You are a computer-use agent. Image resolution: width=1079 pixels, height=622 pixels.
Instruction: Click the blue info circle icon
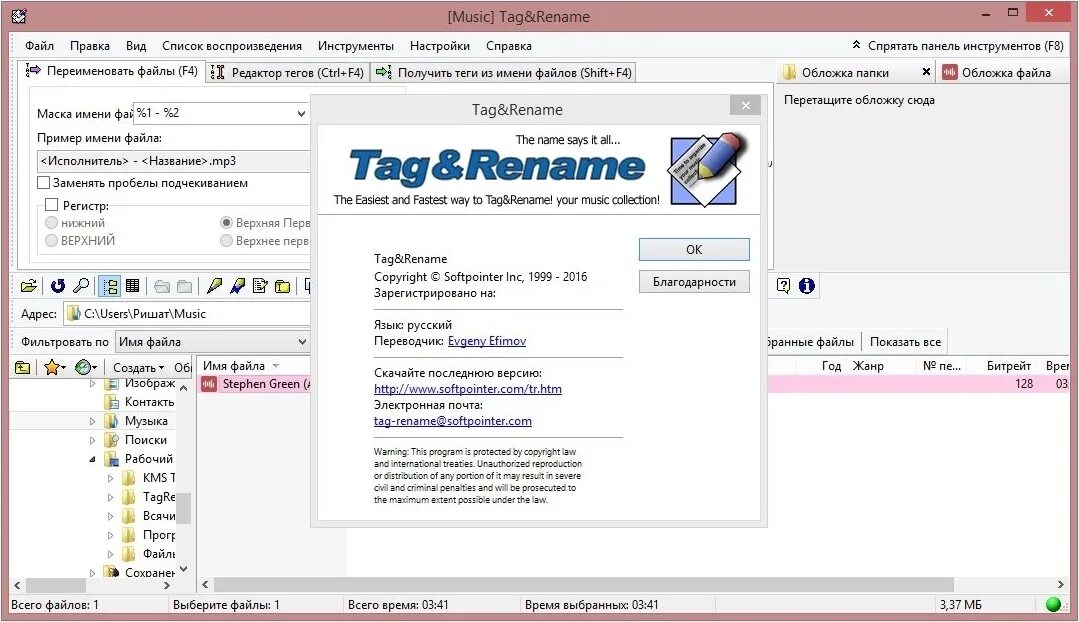[806, 286]
